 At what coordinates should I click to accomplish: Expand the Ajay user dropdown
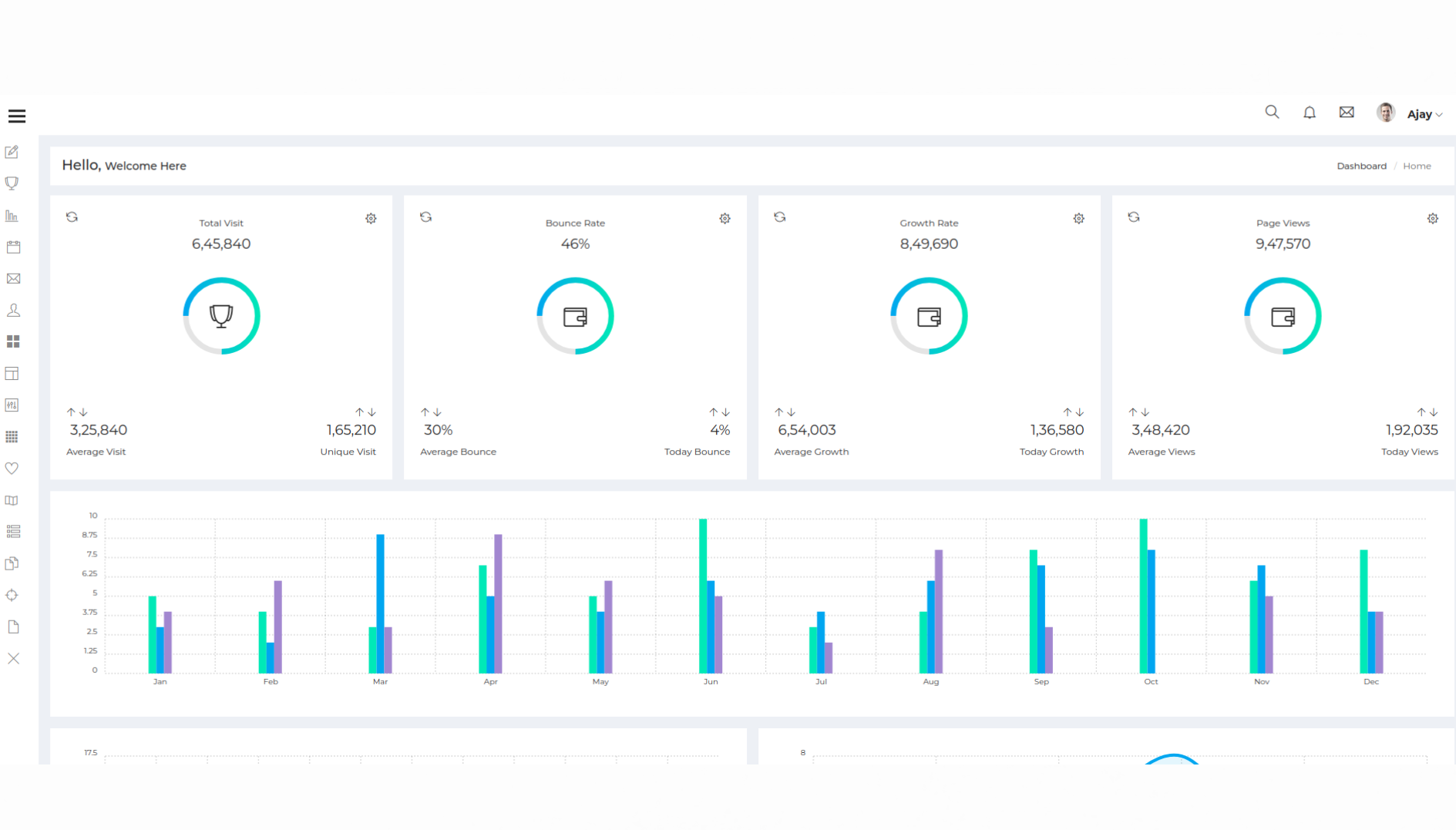(1424, 114)
